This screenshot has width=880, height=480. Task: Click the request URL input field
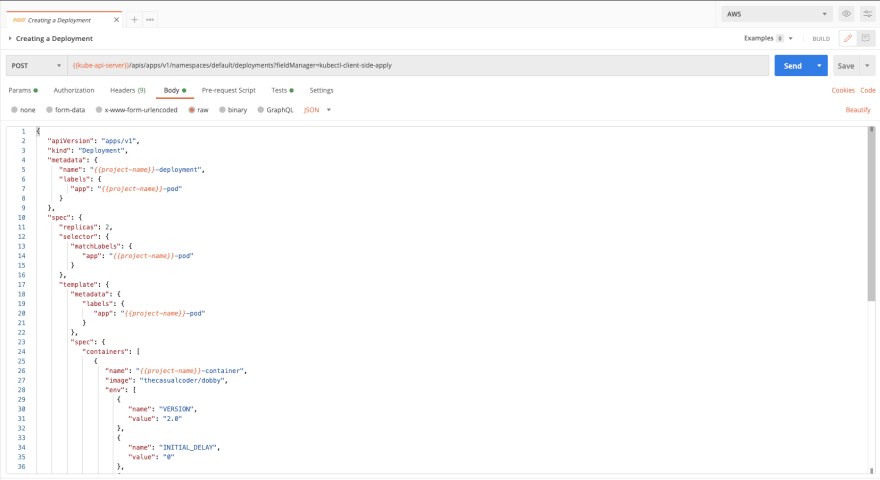pos(418,66)
